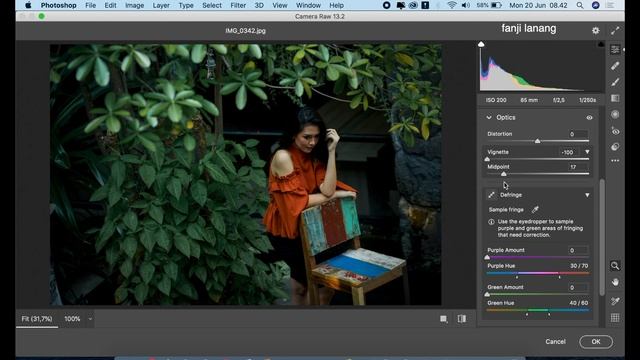Click the Distortion value field
Image resolution: width=640 pixels, height=360 pixels.
(x=578, y=134)
